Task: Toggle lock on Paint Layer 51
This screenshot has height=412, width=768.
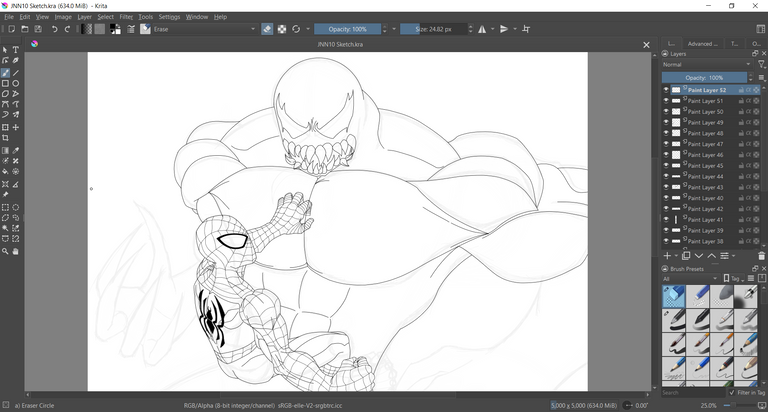Action: [741, 101]
